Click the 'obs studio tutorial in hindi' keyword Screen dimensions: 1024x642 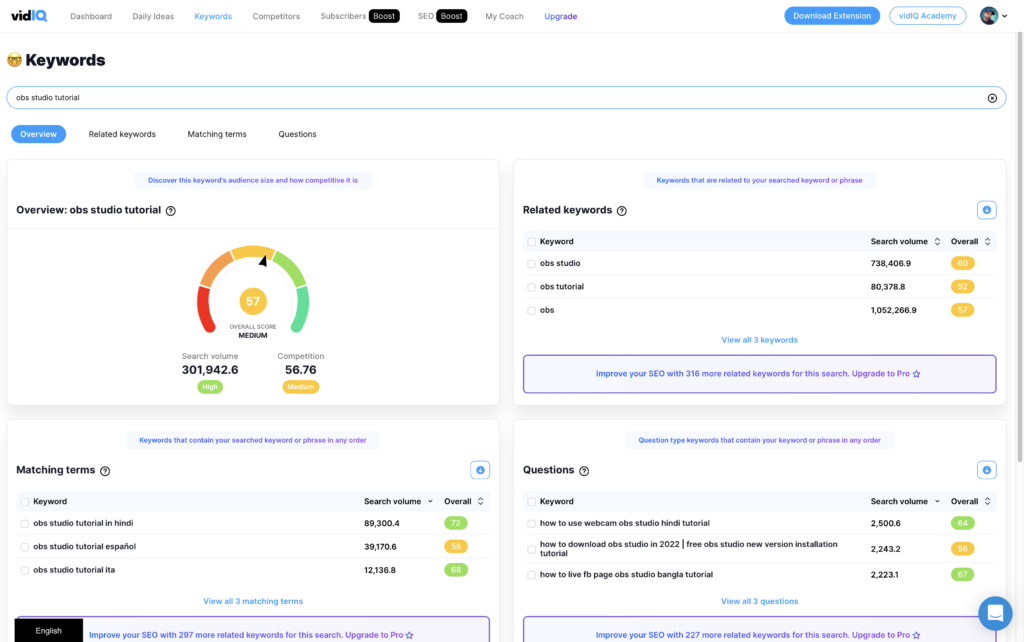[x=83, y=523]
